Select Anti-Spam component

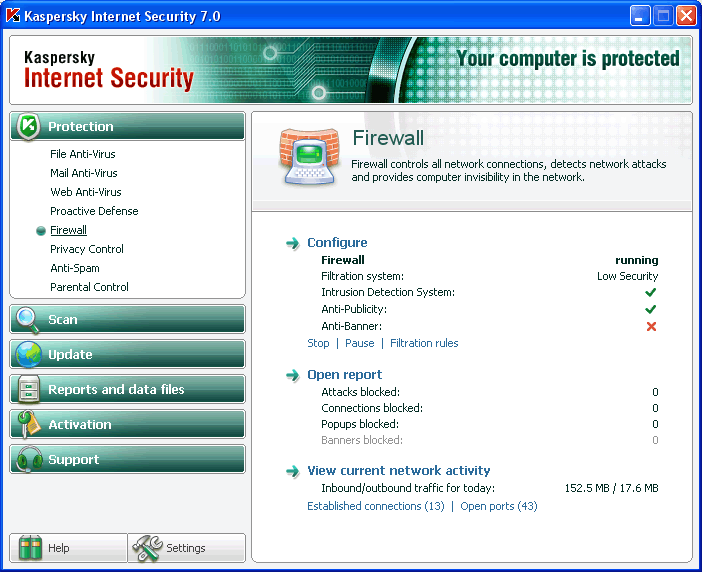[75, 268]
